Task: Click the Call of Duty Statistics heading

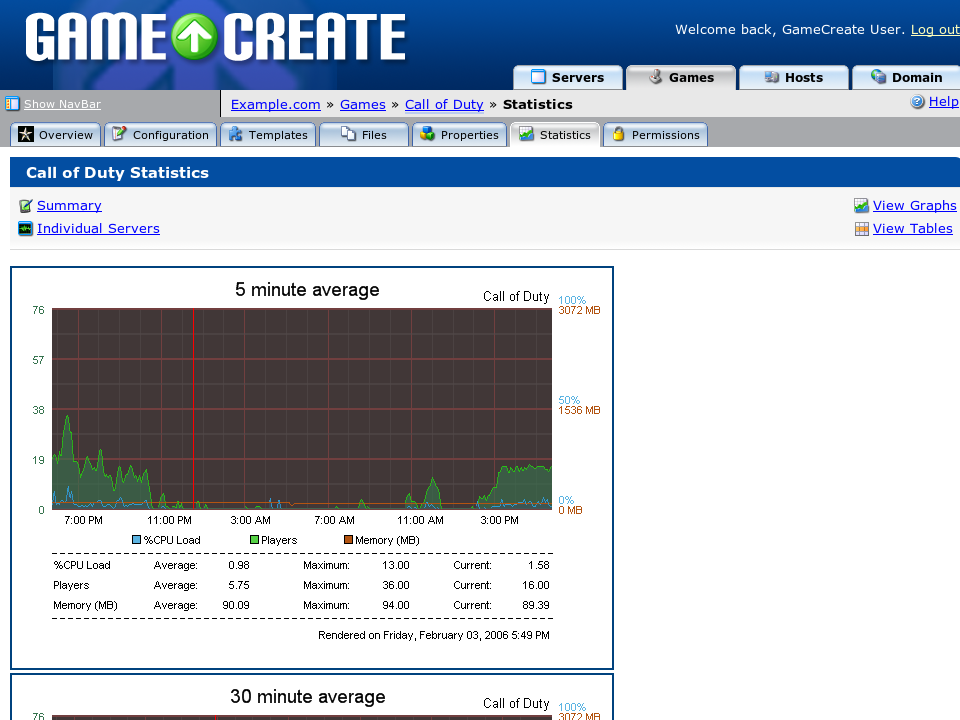Action: [x=118, y=173]
